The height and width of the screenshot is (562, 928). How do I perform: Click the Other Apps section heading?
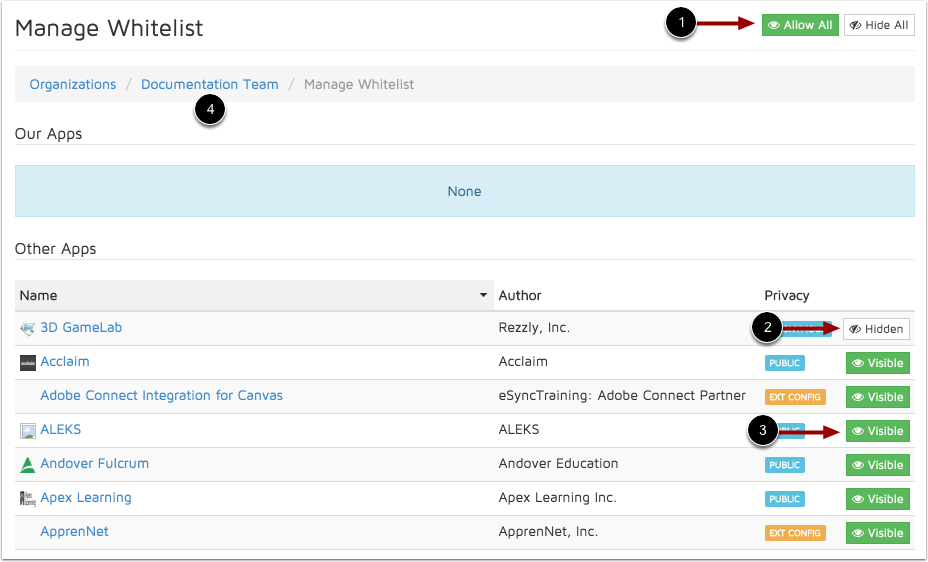(56, 248)
